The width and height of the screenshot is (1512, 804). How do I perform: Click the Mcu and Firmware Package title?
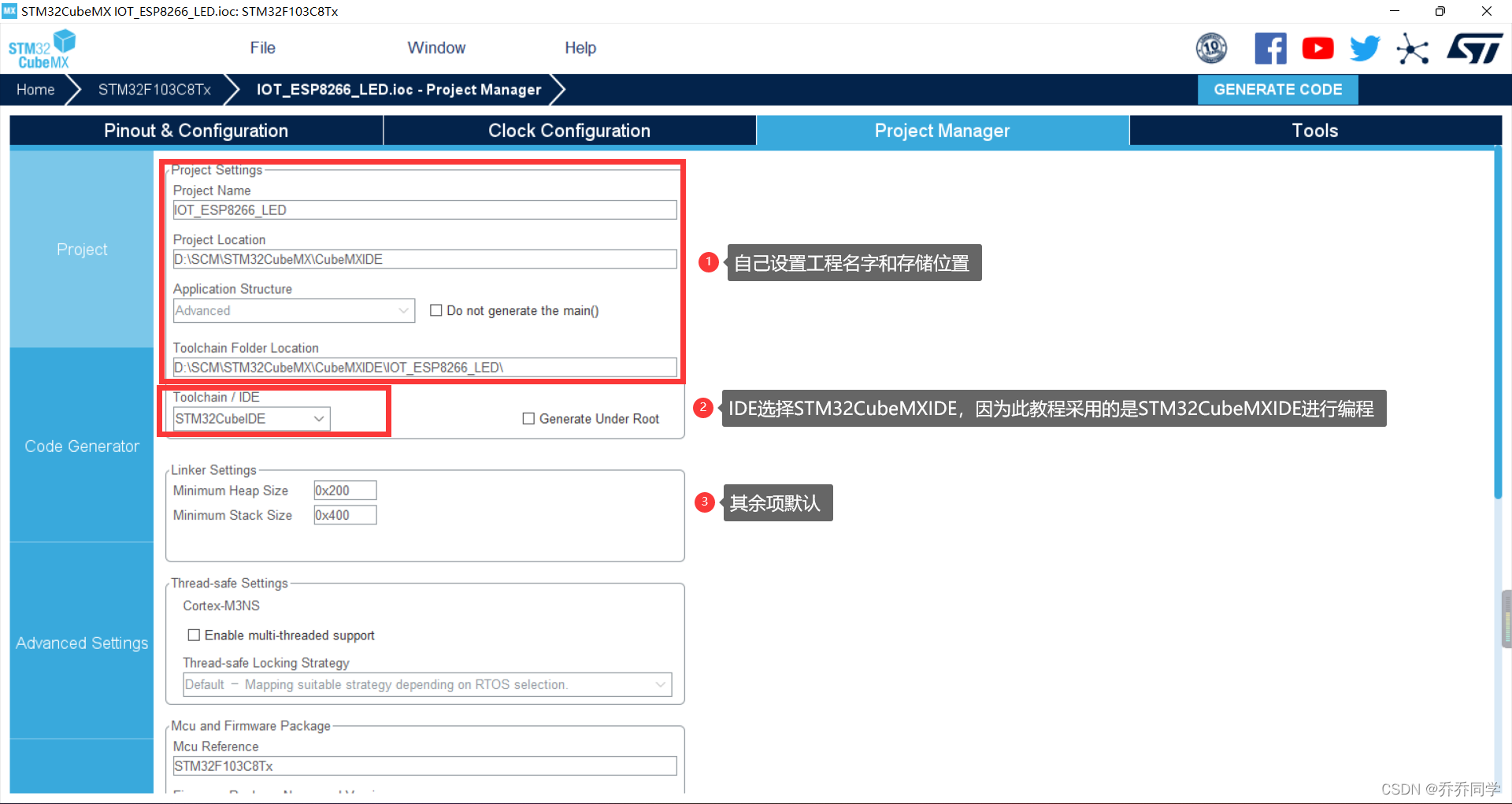[250, 726]
